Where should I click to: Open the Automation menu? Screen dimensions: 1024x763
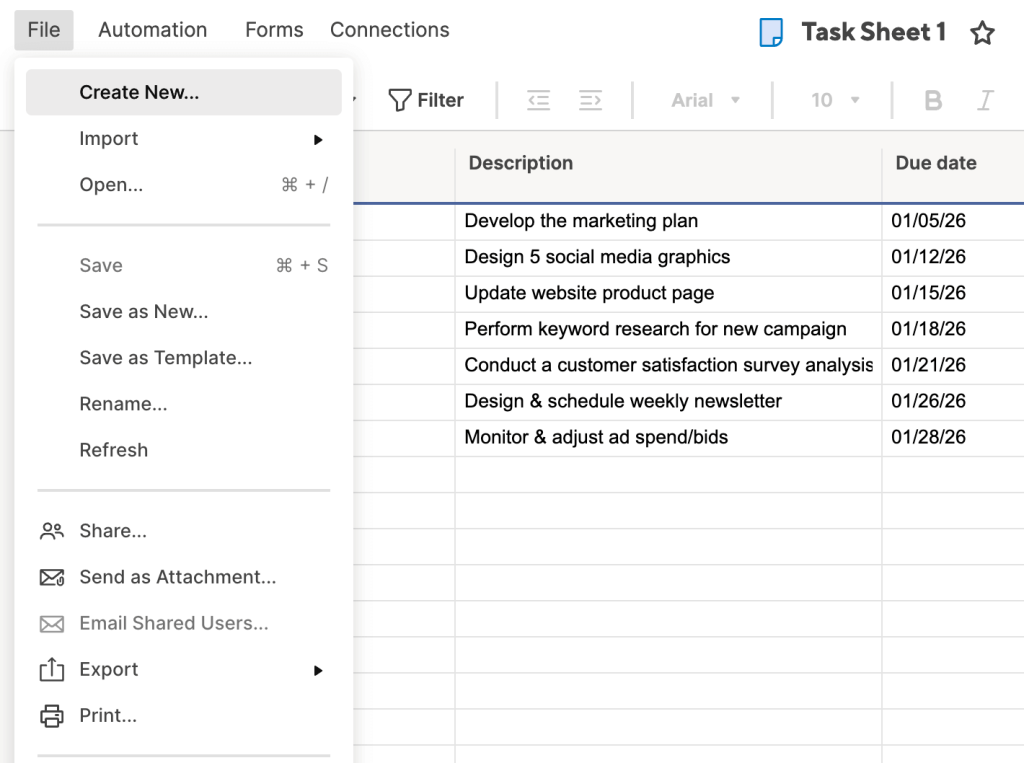(152, 30)
